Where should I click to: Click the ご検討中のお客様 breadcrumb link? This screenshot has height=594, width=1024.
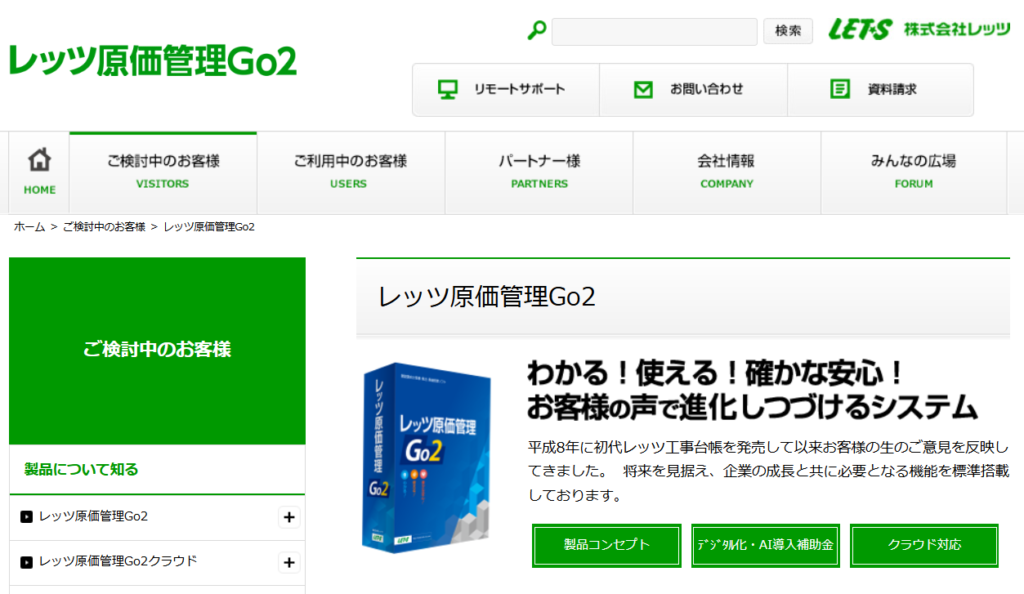point(104,227)
